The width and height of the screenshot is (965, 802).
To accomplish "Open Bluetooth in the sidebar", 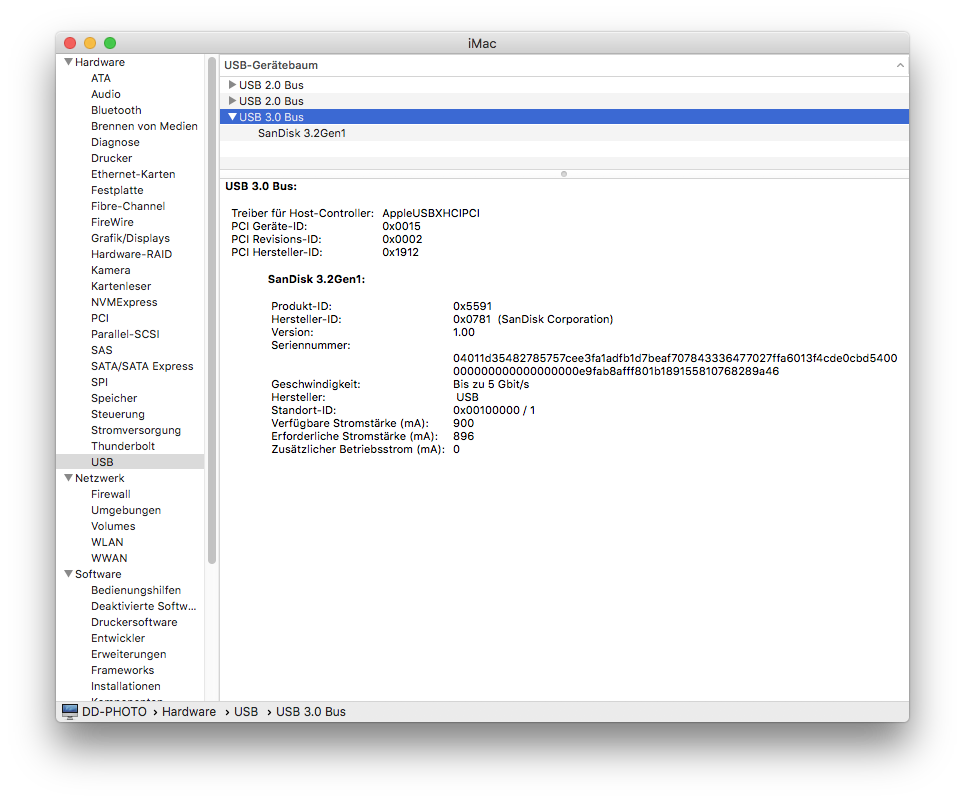I will point(116,110).
